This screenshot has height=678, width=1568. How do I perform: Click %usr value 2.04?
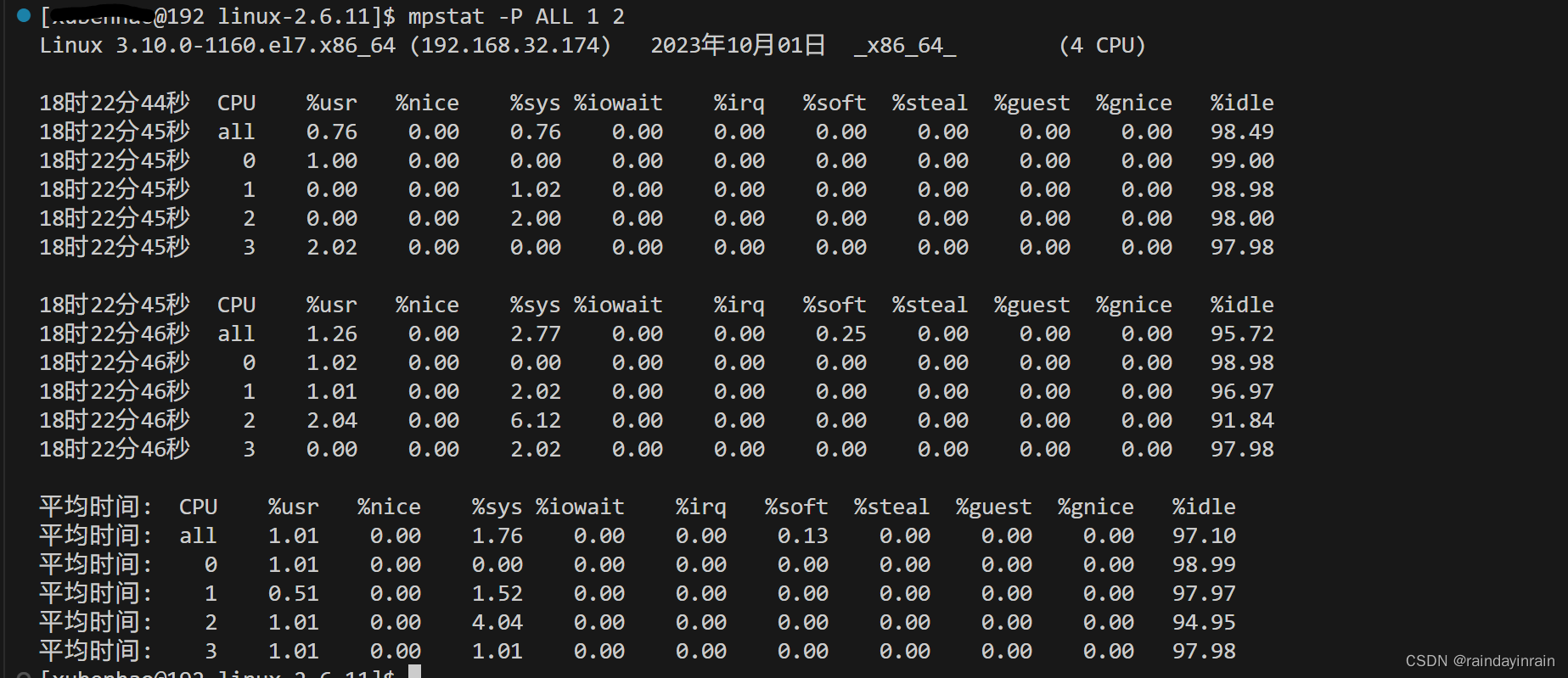[332, 420]
